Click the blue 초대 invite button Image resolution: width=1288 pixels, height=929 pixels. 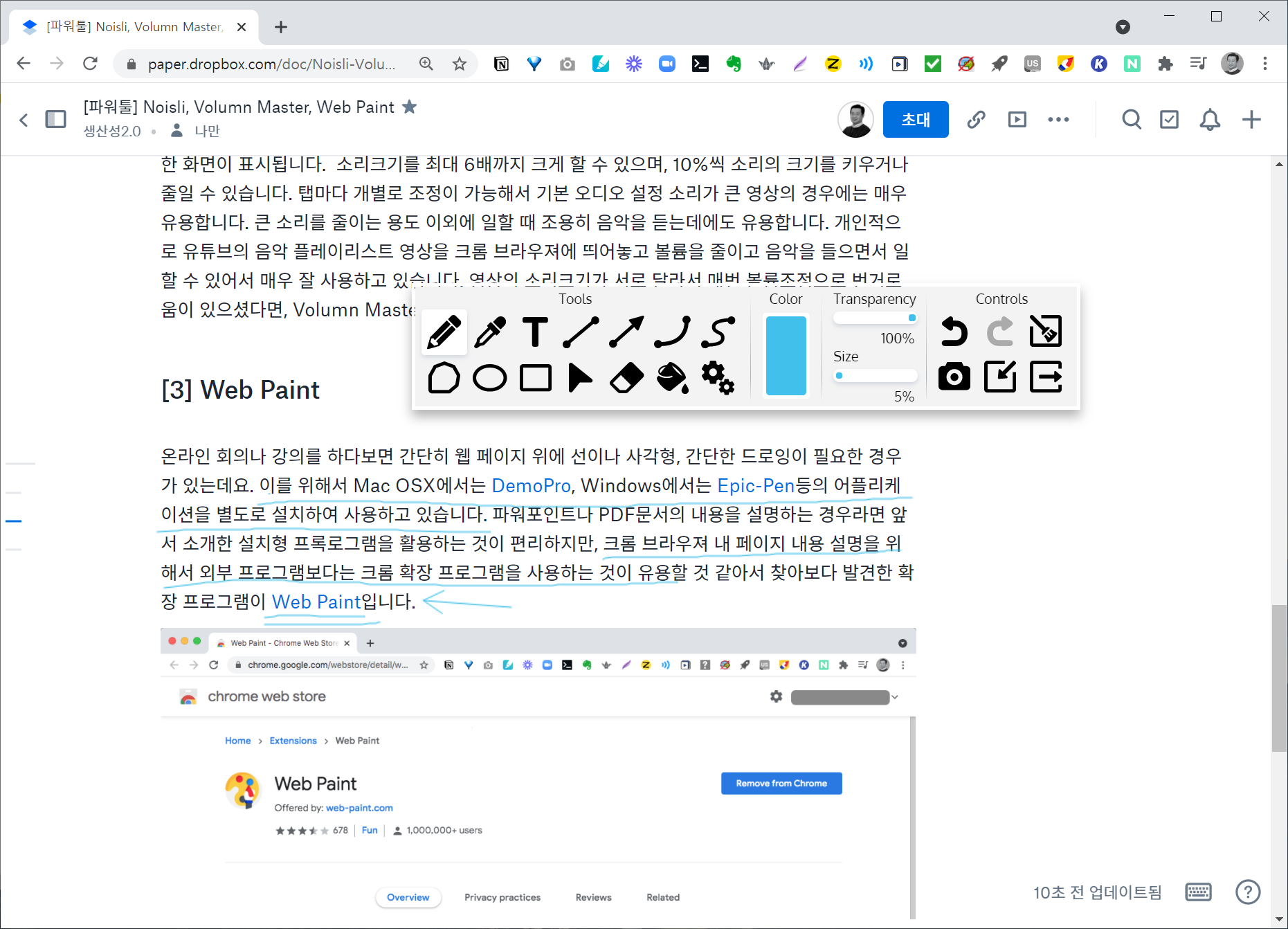pos(915,120)
